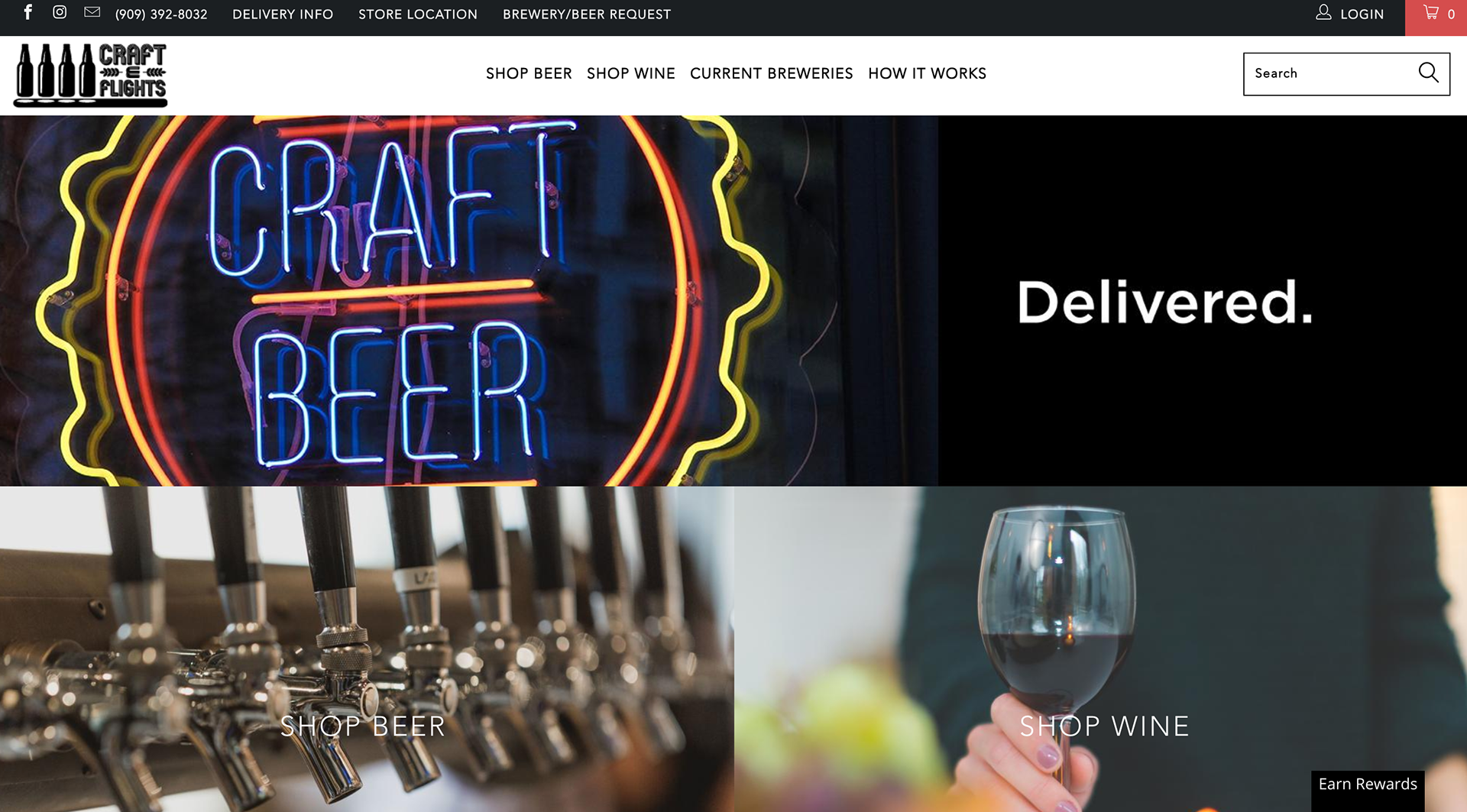Open How It Works page
The width and height of the screenshot is (1467, 812).
927,73
